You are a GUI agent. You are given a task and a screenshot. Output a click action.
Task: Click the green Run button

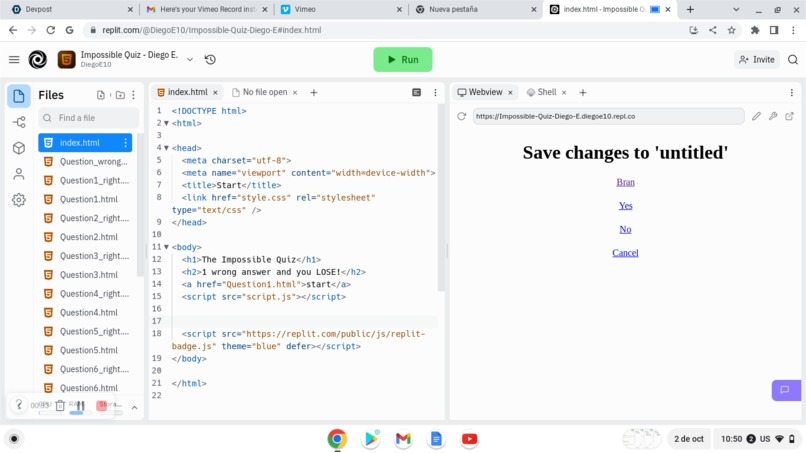coord(402,60)
